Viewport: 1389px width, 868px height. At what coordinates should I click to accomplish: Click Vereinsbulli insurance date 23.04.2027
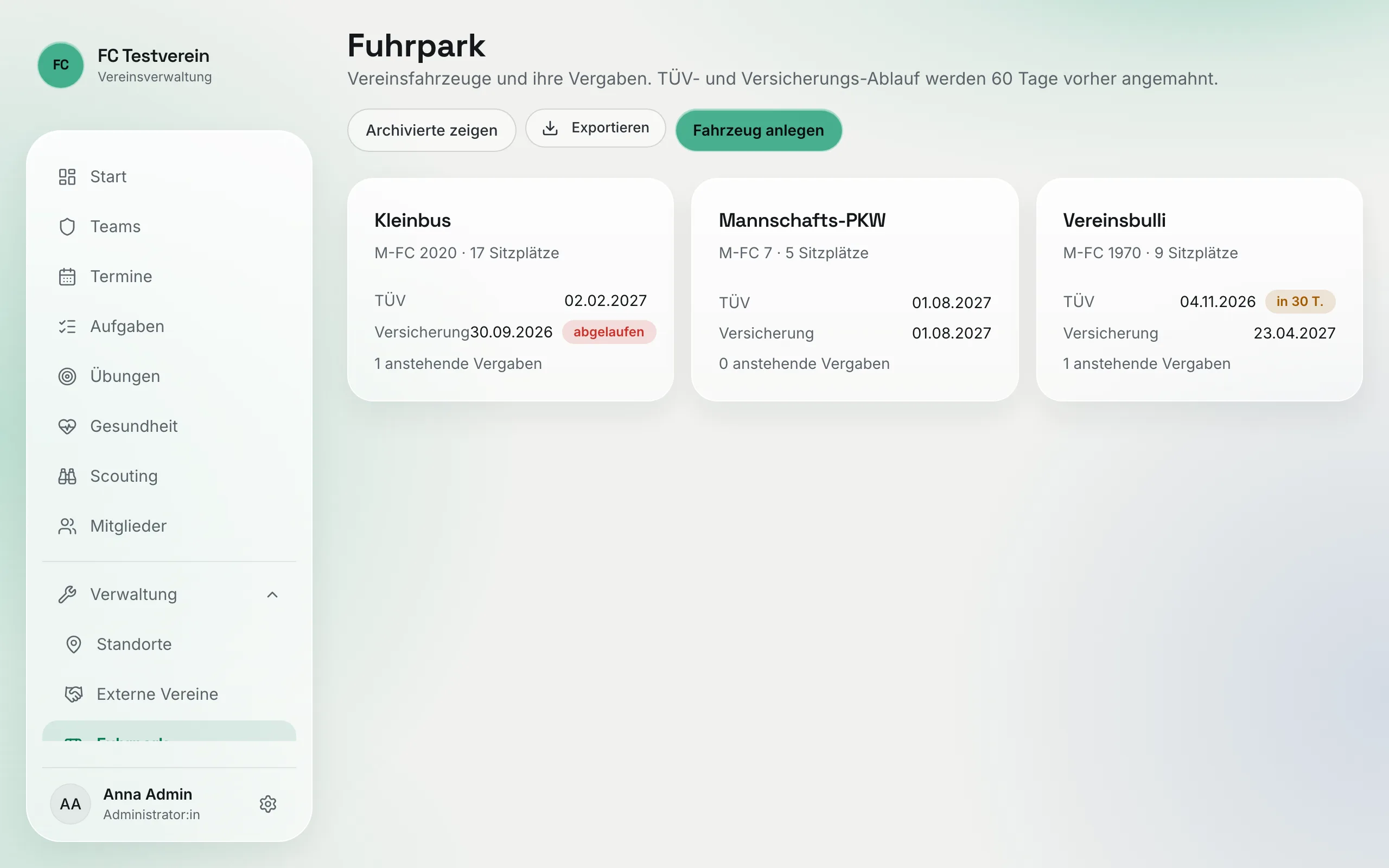[x=1294, y=334]
